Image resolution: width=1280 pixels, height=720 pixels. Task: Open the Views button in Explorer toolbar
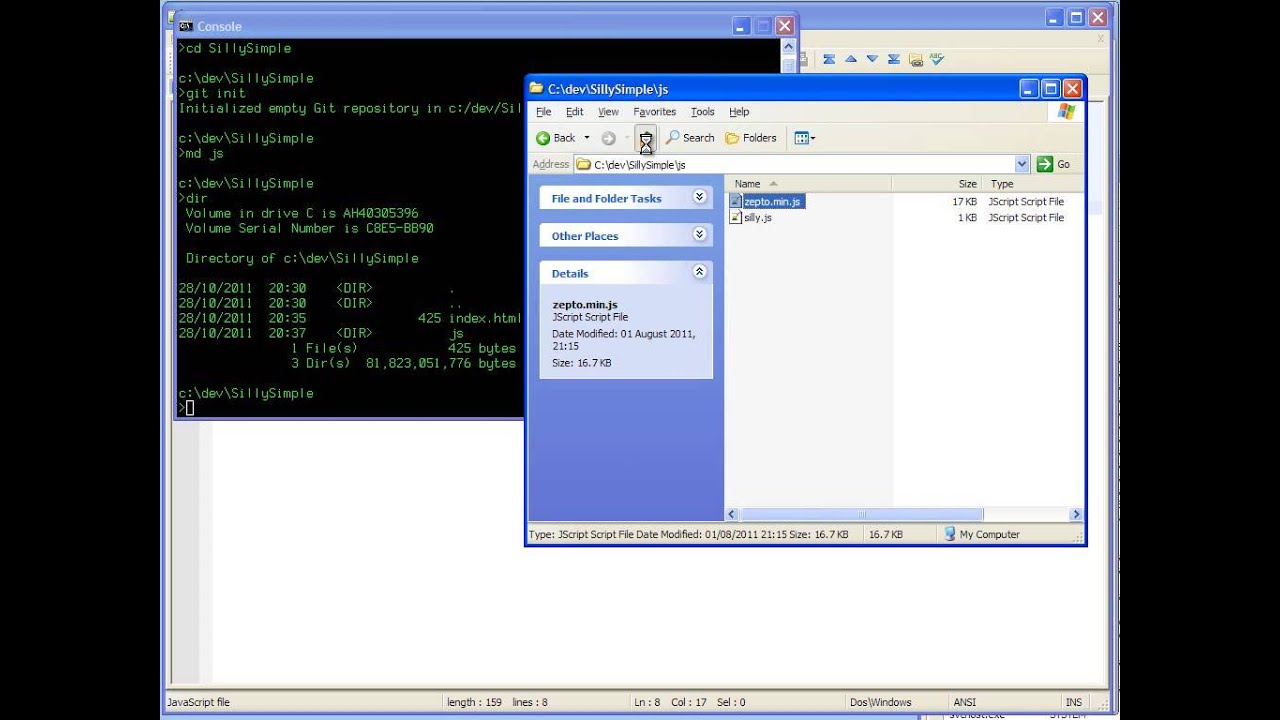(x=805, y=138)
